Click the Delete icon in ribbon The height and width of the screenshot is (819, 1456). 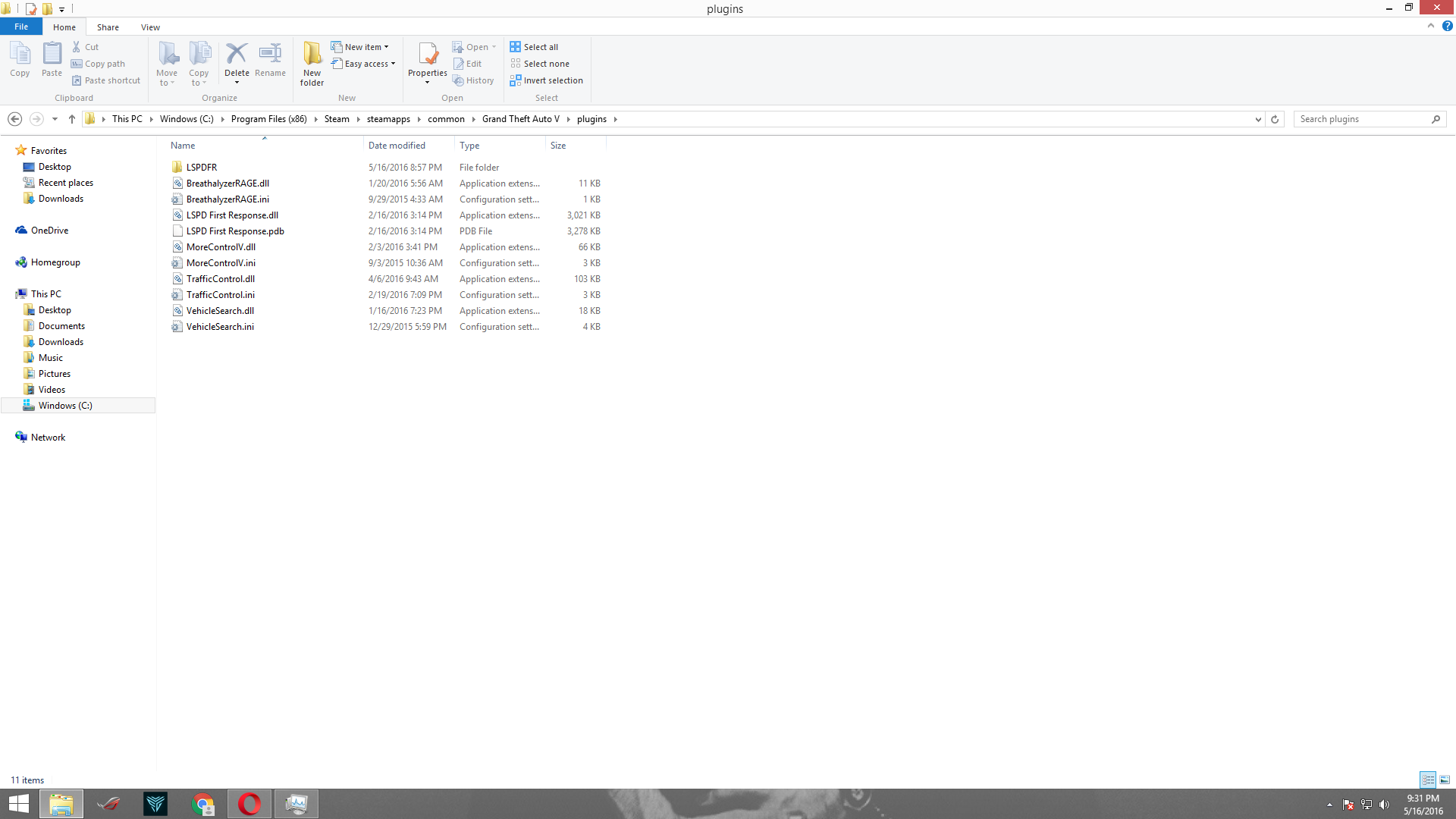pos(237,54)
